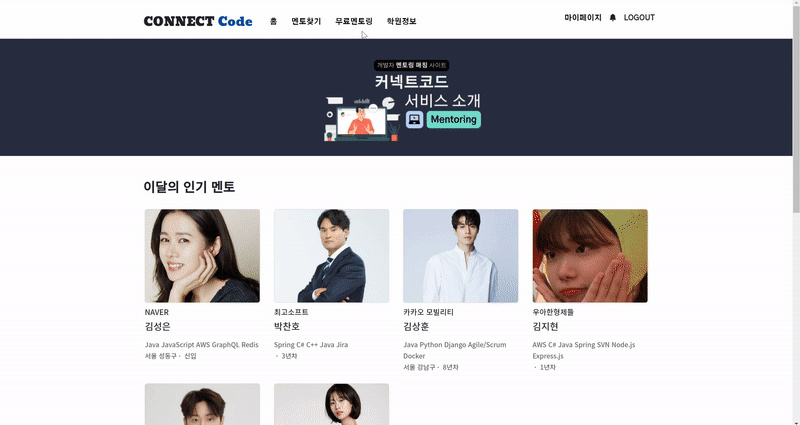Open 멘토찾기 menu item
This screenshot has width=800, height=425.
(306, 21)
